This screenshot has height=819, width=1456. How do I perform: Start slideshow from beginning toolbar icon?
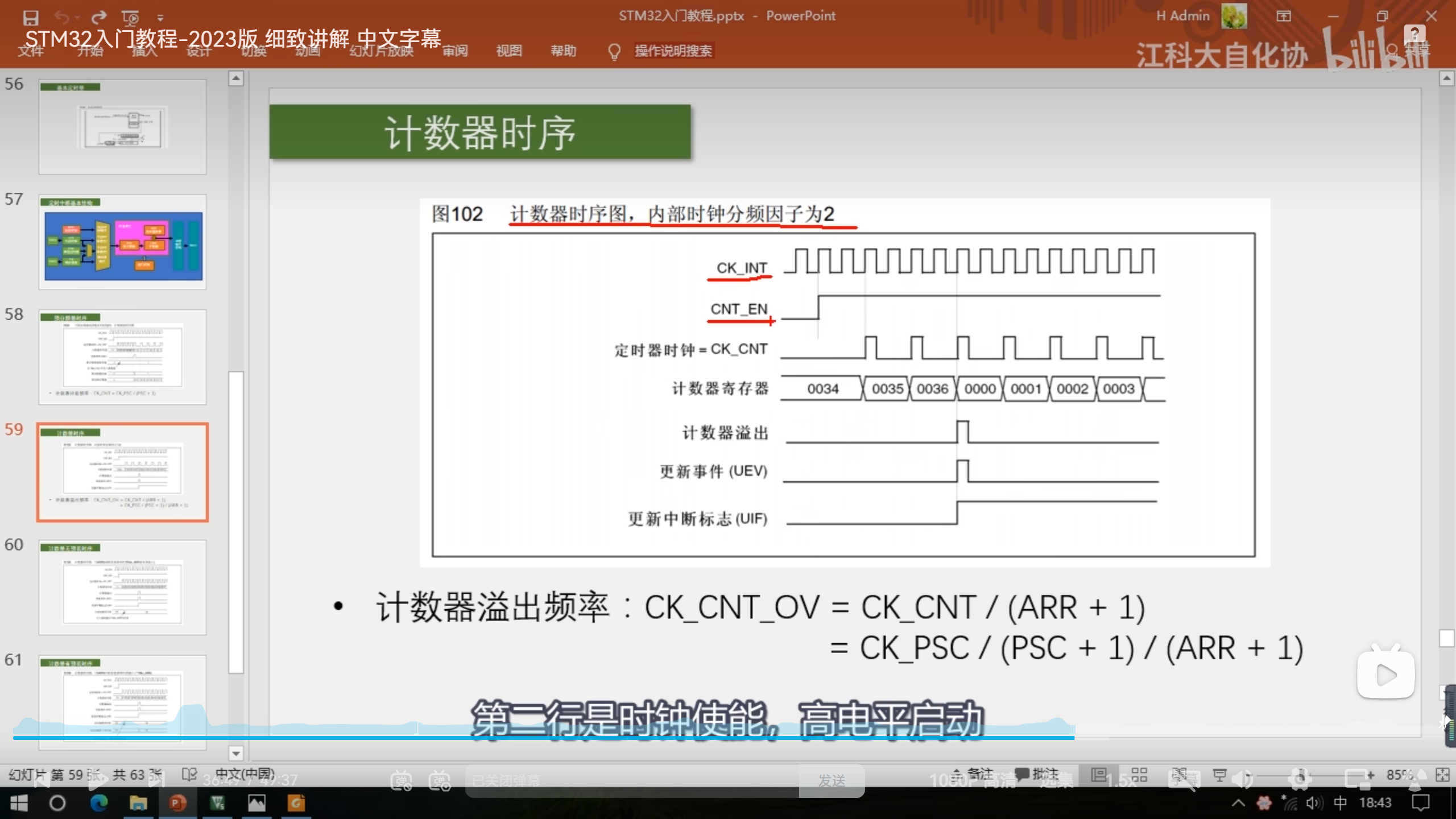(x=131, y=18)
